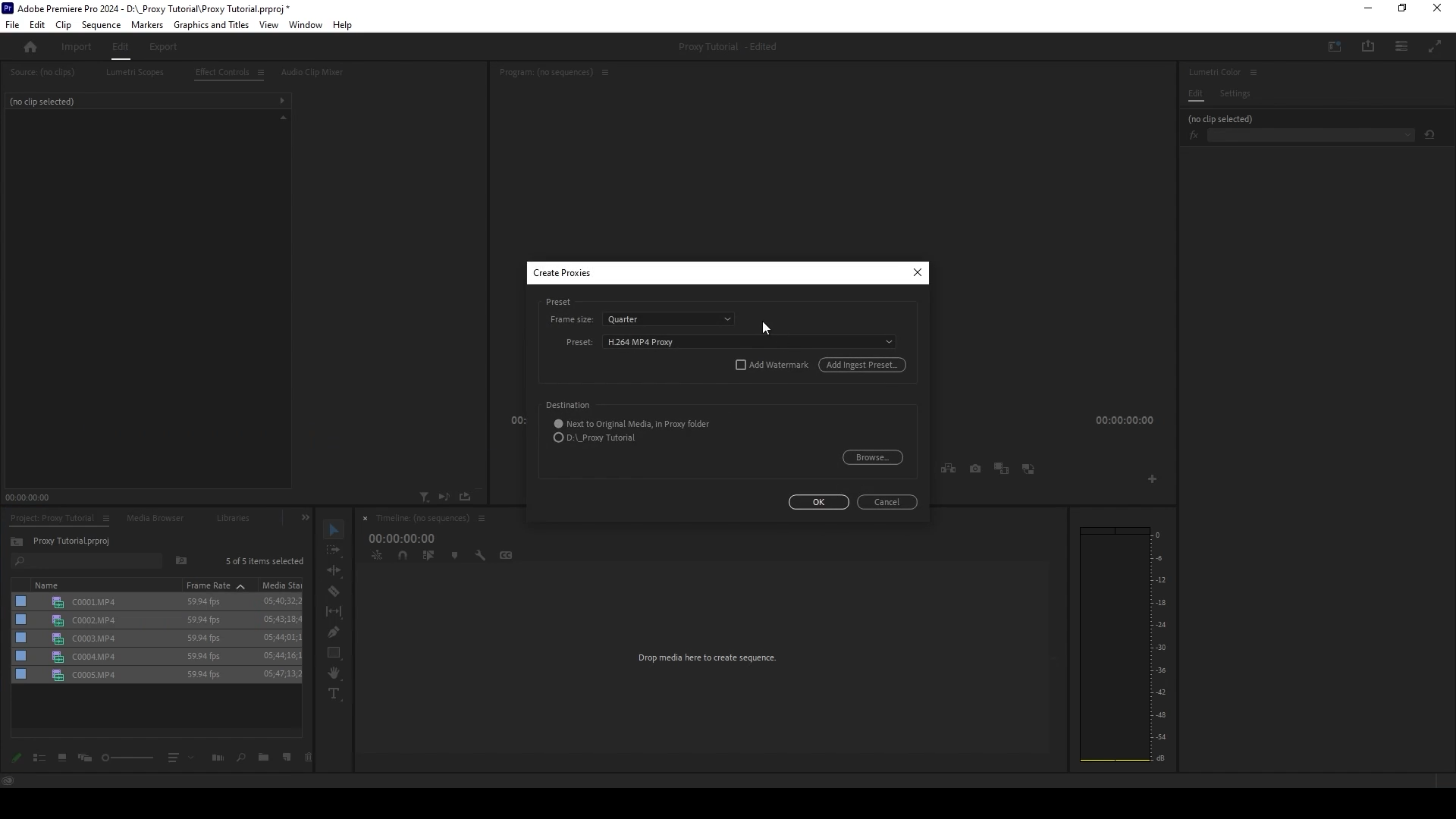Click the Browse... button
The image size is (1456, 819).
pos(872,458)
